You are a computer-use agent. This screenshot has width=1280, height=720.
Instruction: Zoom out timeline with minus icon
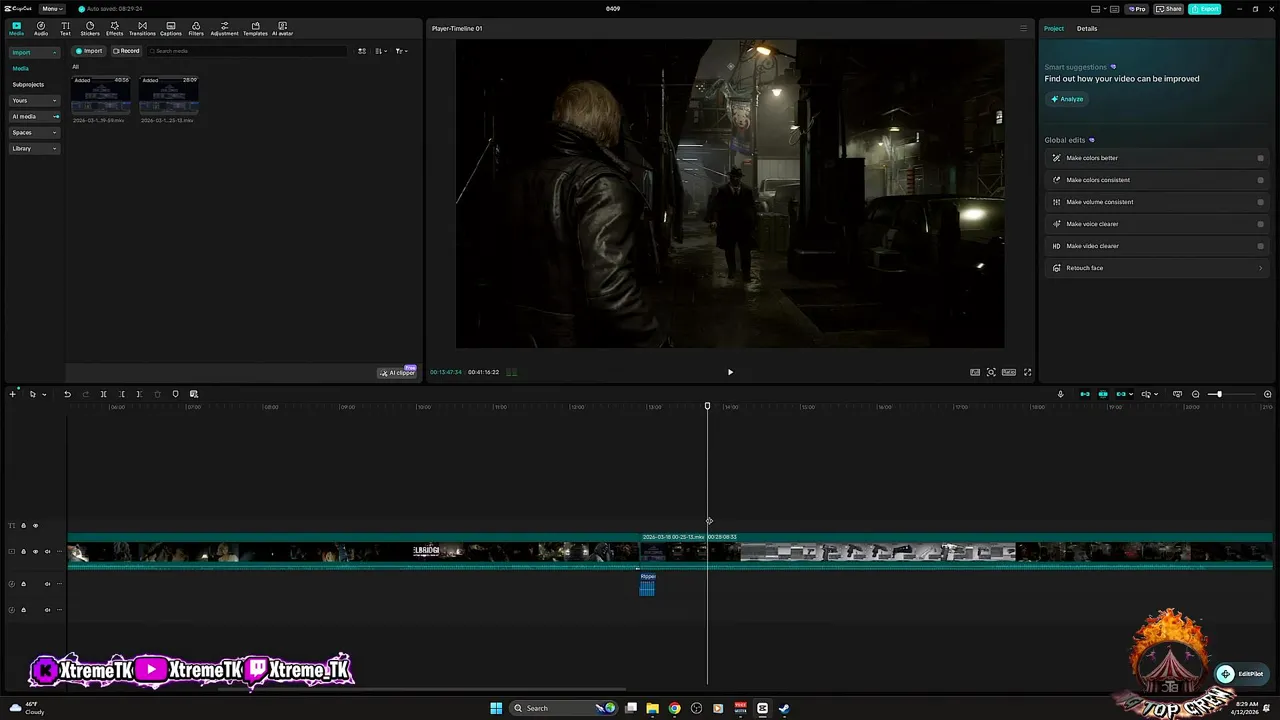tap(1195, 394)
